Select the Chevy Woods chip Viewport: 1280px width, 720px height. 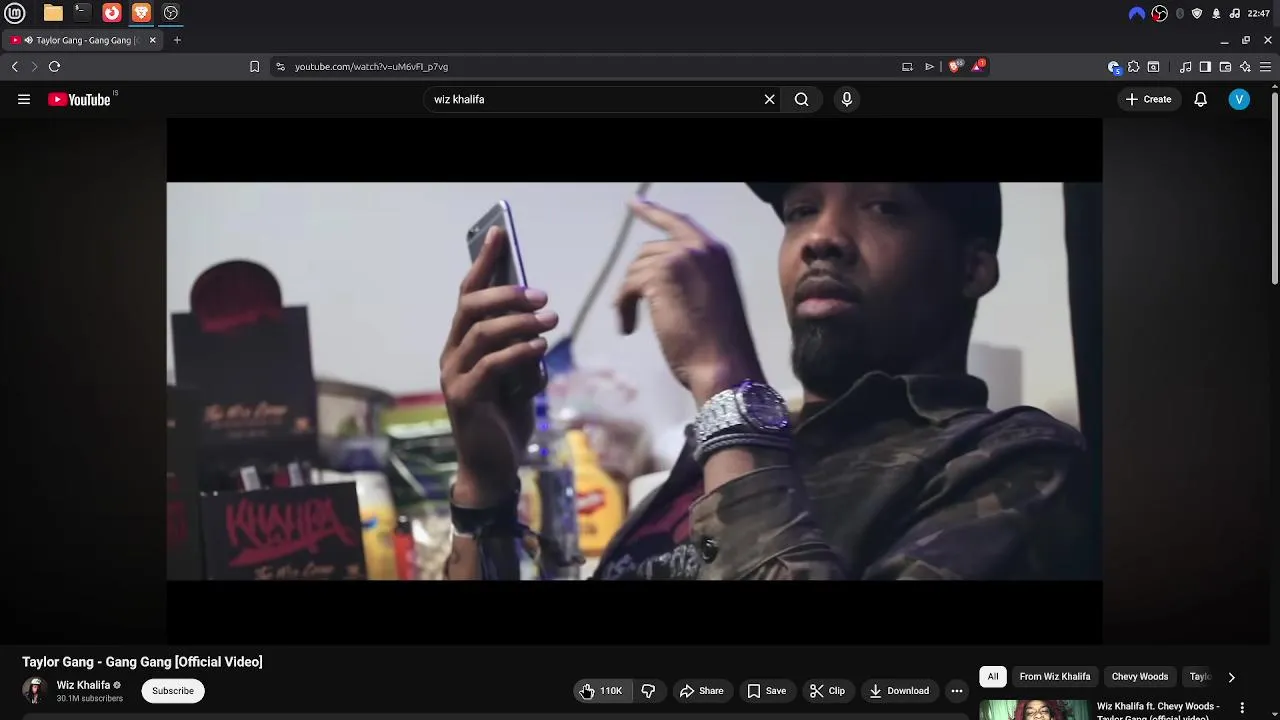click(x=1140, y=677)
